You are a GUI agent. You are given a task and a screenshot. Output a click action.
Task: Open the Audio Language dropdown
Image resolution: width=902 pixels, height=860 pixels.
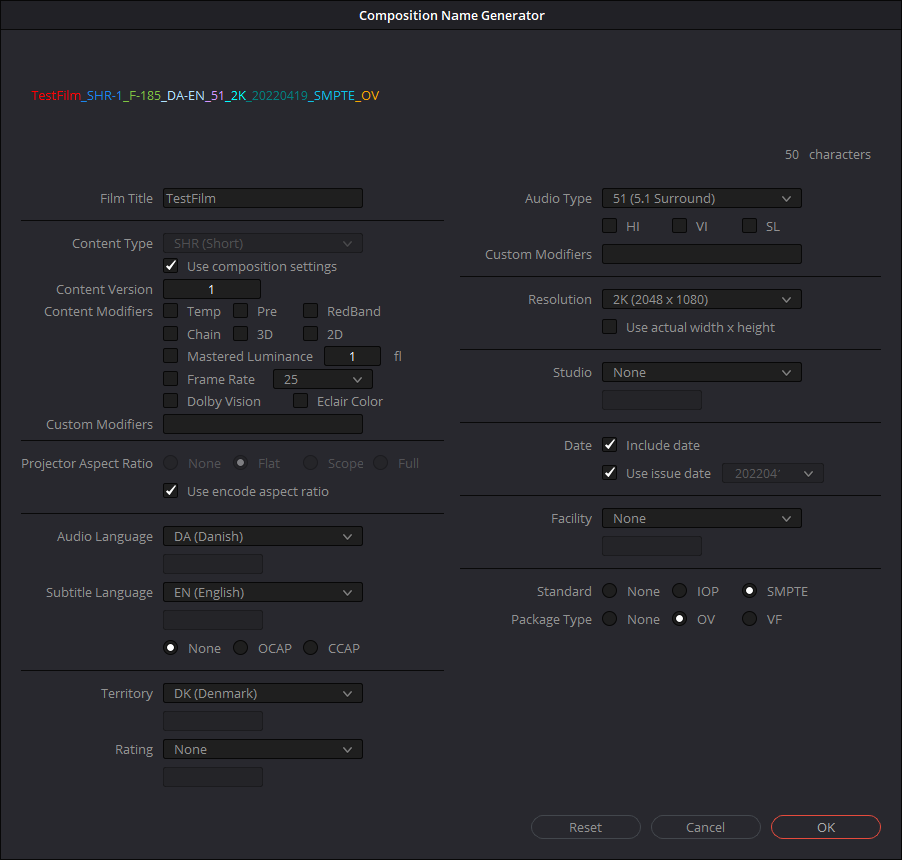262,536
